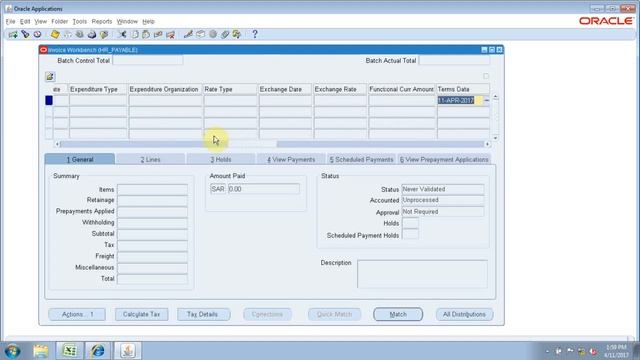640x360 pixels.
Task: Click the Switch Responsibilities toolbar icon
Action: [80, 35]
